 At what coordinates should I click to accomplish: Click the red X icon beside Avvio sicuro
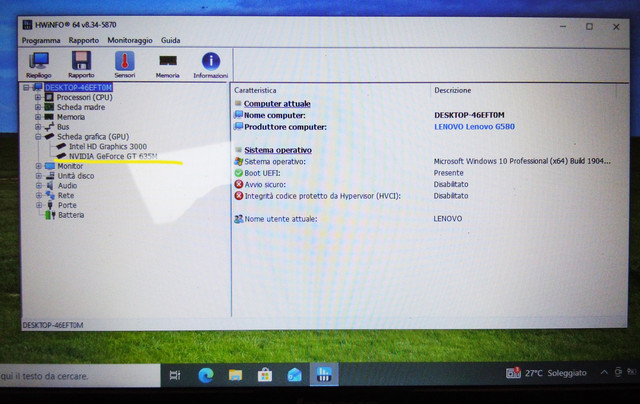(x=239, y=184)
